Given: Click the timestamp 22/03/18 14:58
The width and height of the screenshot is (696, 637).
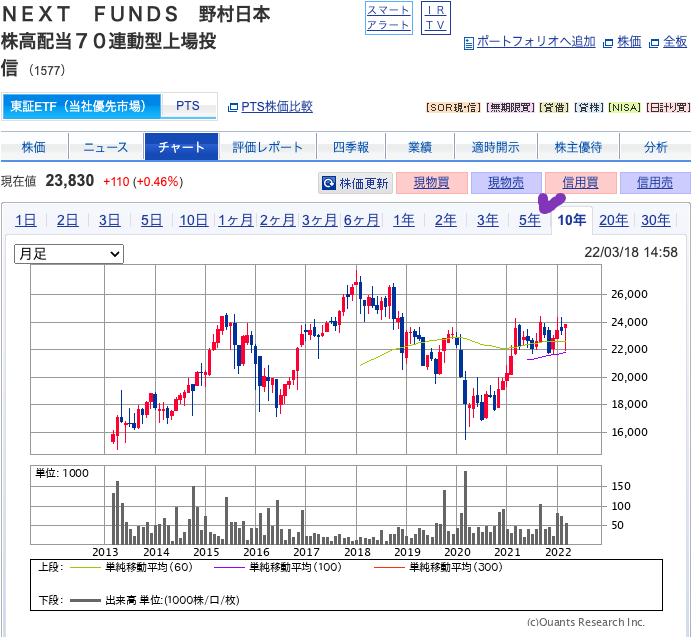Looking at the screenshot, I should click(631, 252).
